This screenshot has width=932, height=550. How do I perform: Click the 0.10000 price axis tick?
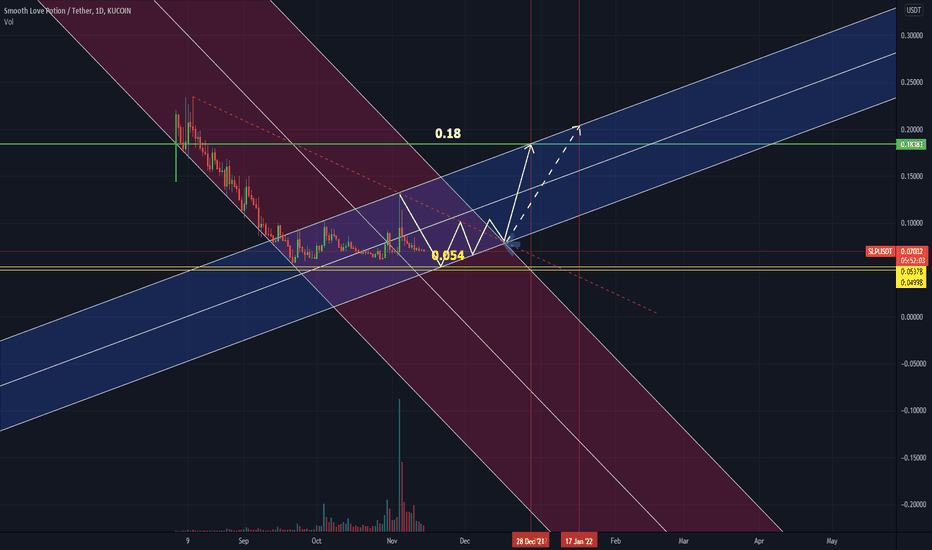(912, 224)
